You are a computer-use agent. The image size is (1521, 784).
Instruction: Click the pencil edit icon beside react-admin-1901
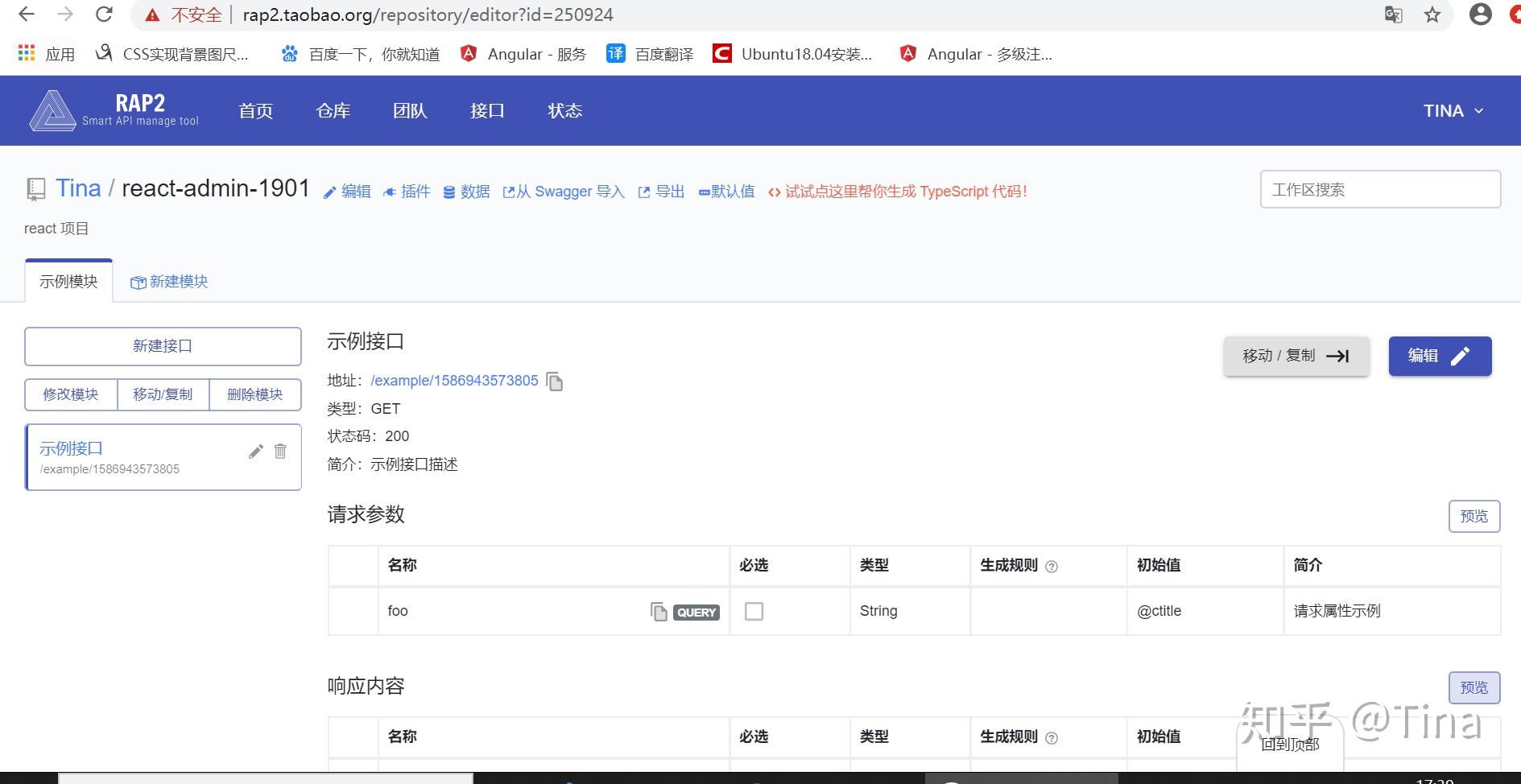(x=330, y=192)
